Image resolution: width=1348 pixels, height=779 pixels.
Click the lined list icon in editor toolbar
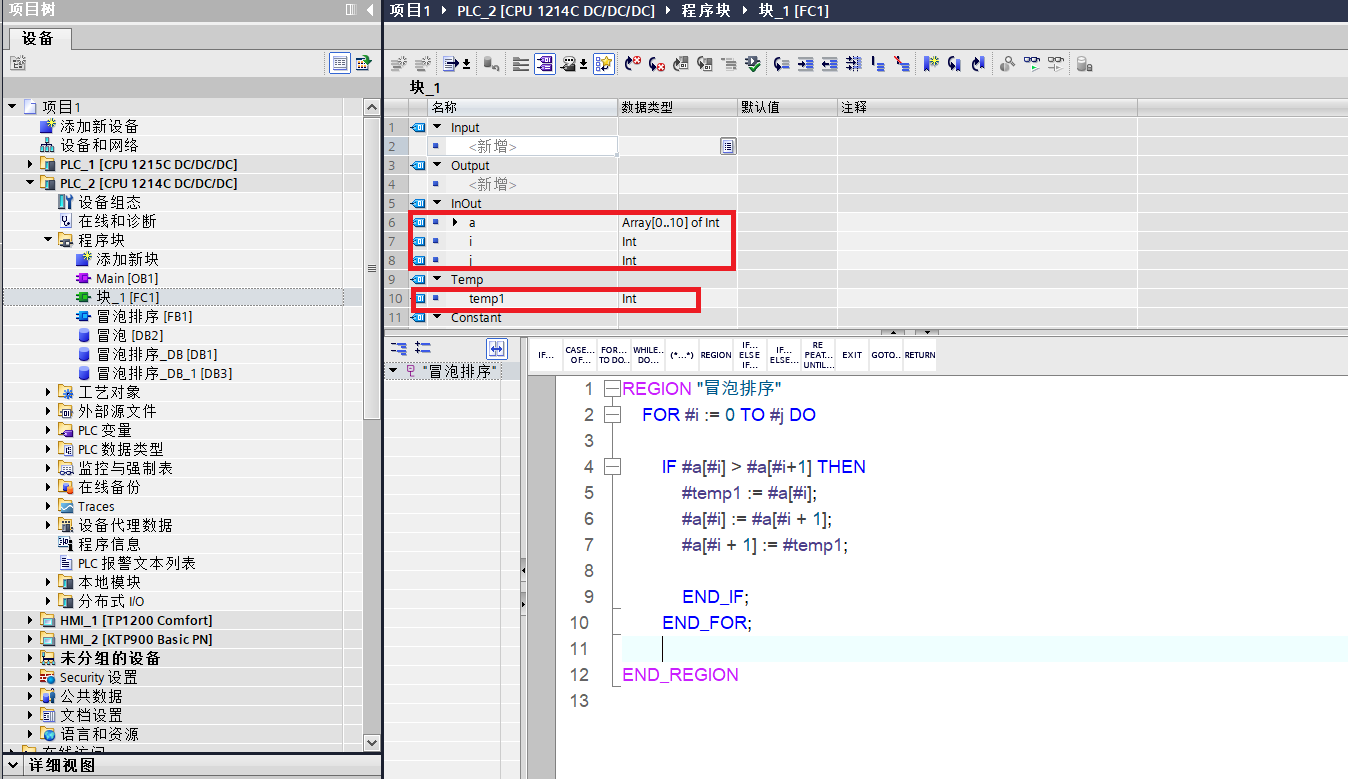520,63
